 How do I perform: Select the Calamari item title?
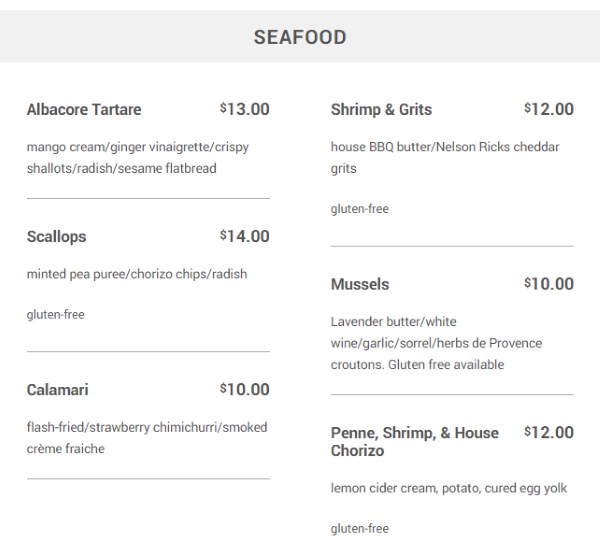(x=57, y=390)
